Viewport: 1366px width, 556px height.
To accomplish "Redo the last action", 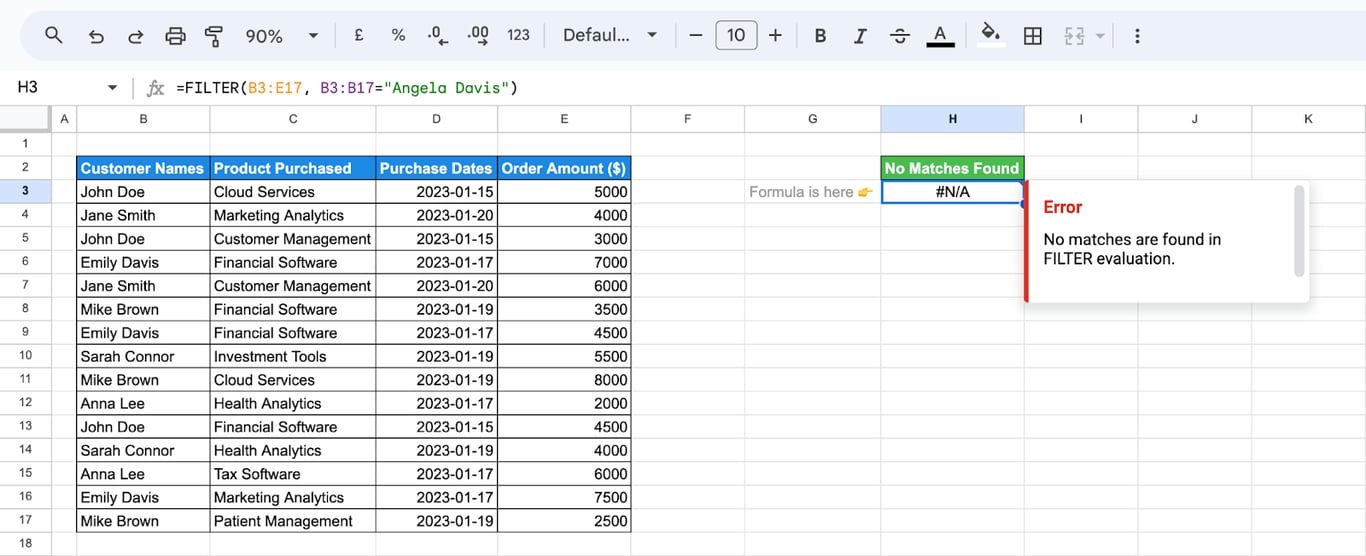I will pos(135,35).
